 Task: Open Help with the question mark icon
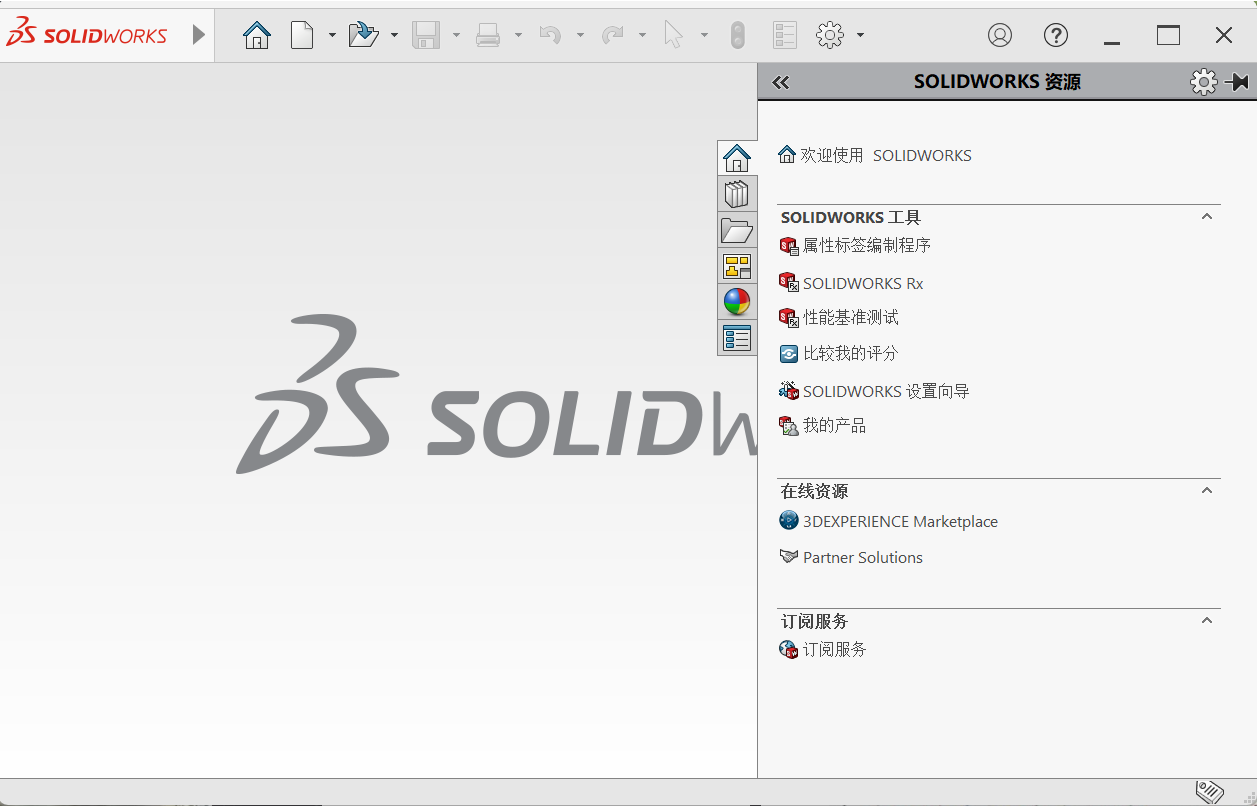(1056, 35)
